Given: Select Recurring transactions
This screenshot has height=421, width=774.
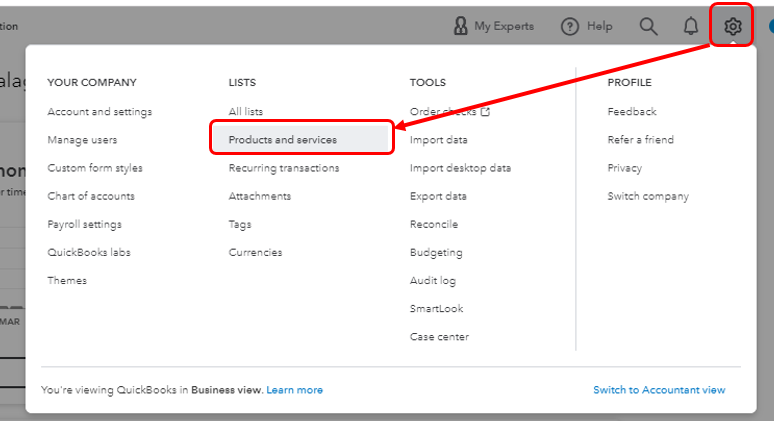Looking at the screenshot, I should pos(284,168).
